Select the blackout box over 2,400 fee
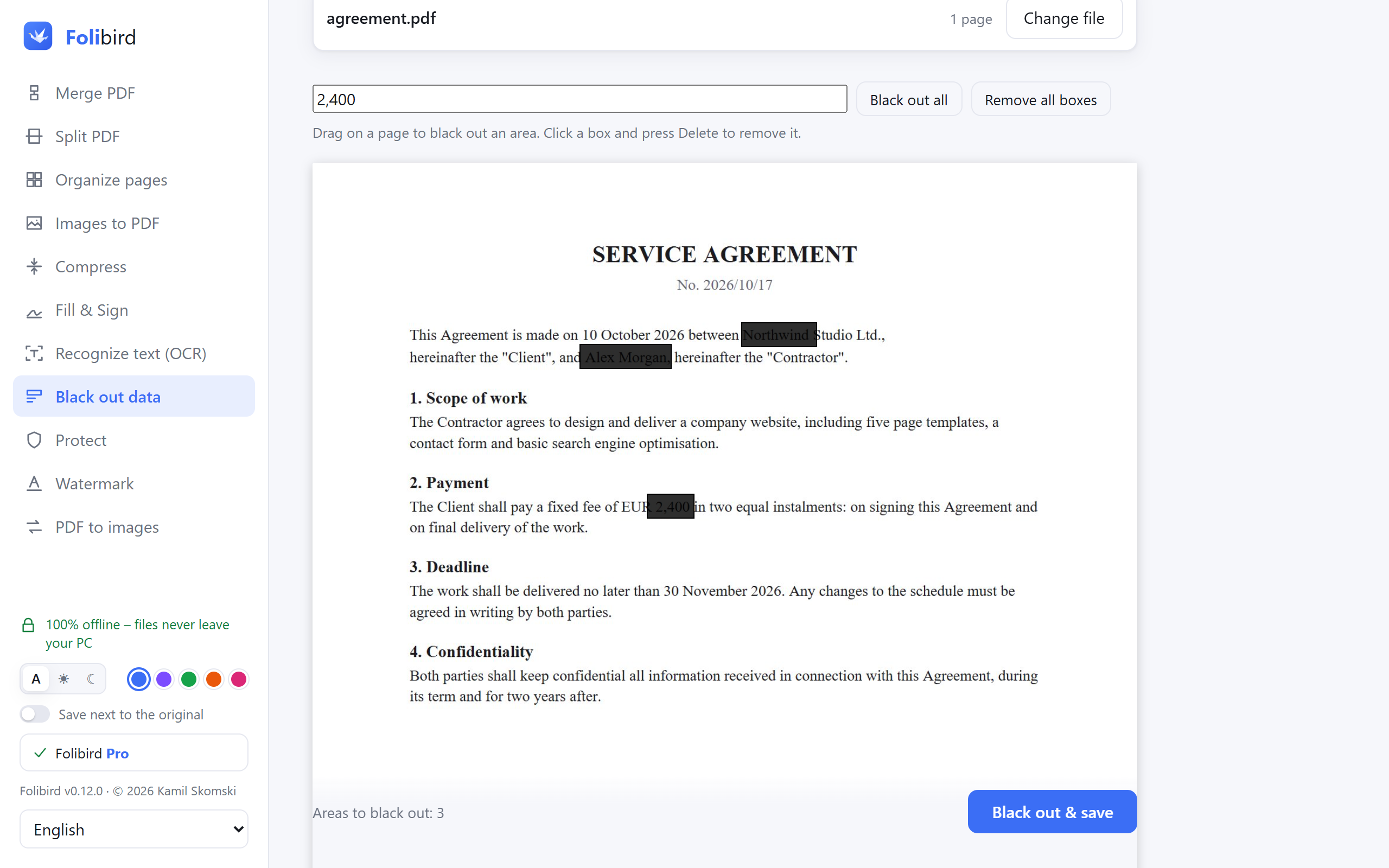 671,506
